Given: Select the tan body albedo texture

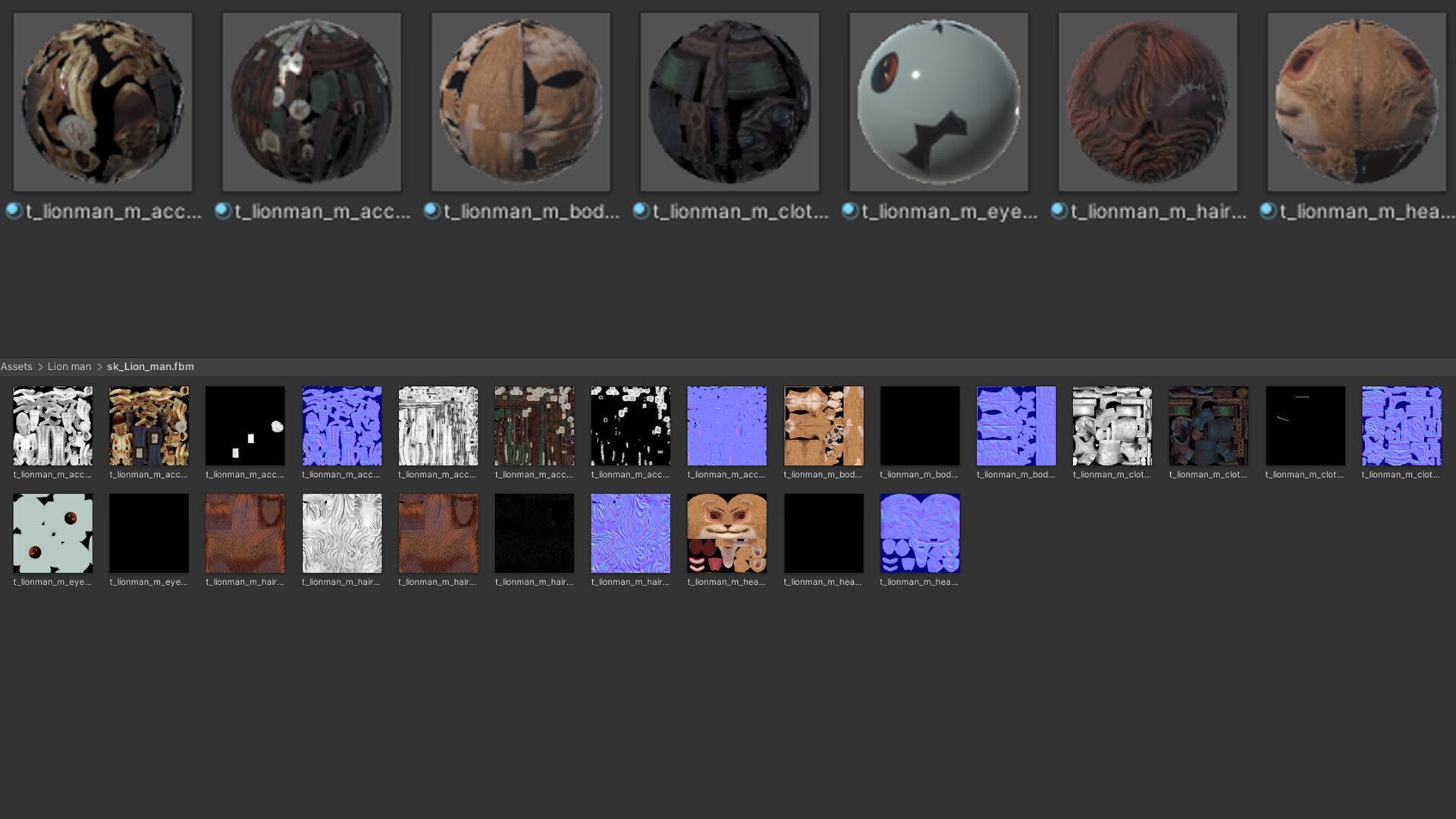Looking at the screenshot, I should [824, 425].
